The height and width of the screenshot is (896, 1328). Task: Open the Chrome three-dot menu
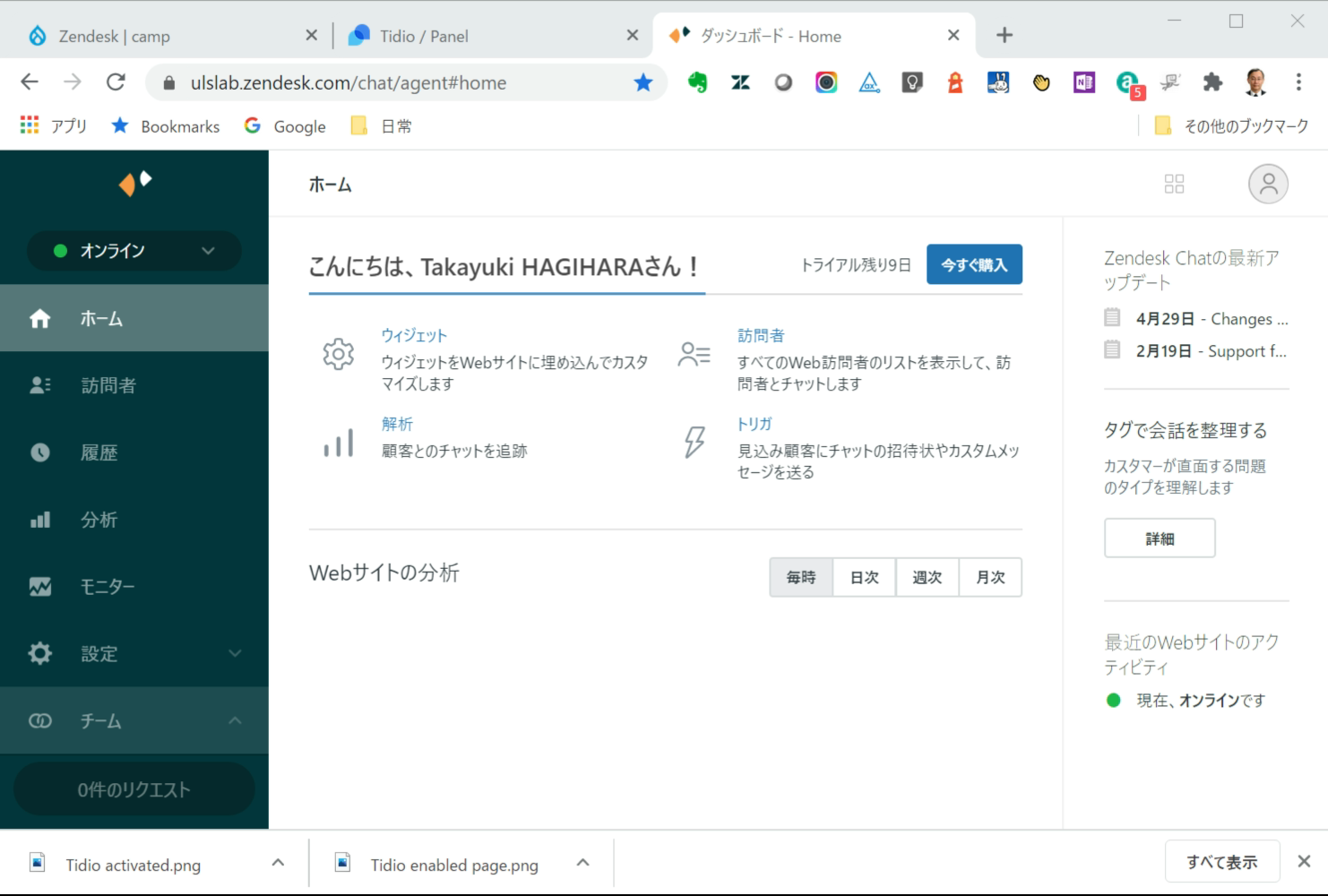(x=1298, y=82)
